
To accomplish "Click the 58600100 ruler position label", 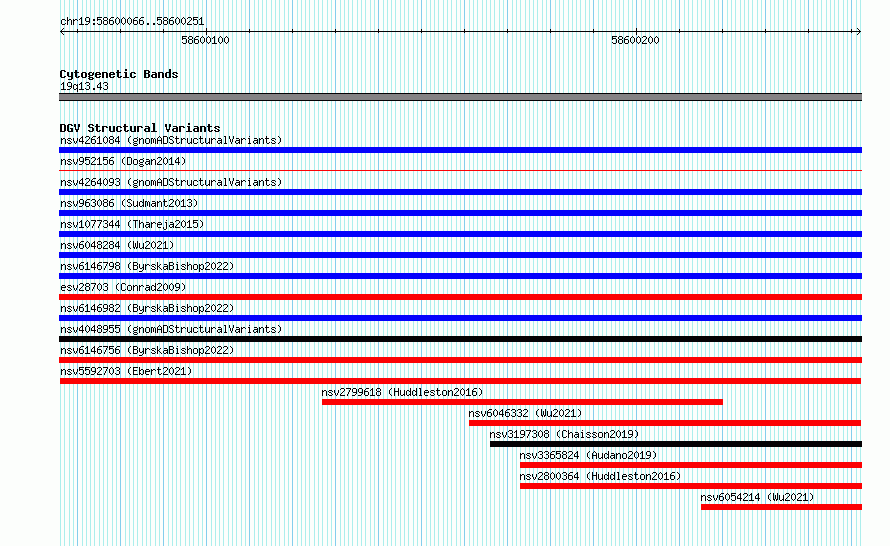I will click(205, 40).
